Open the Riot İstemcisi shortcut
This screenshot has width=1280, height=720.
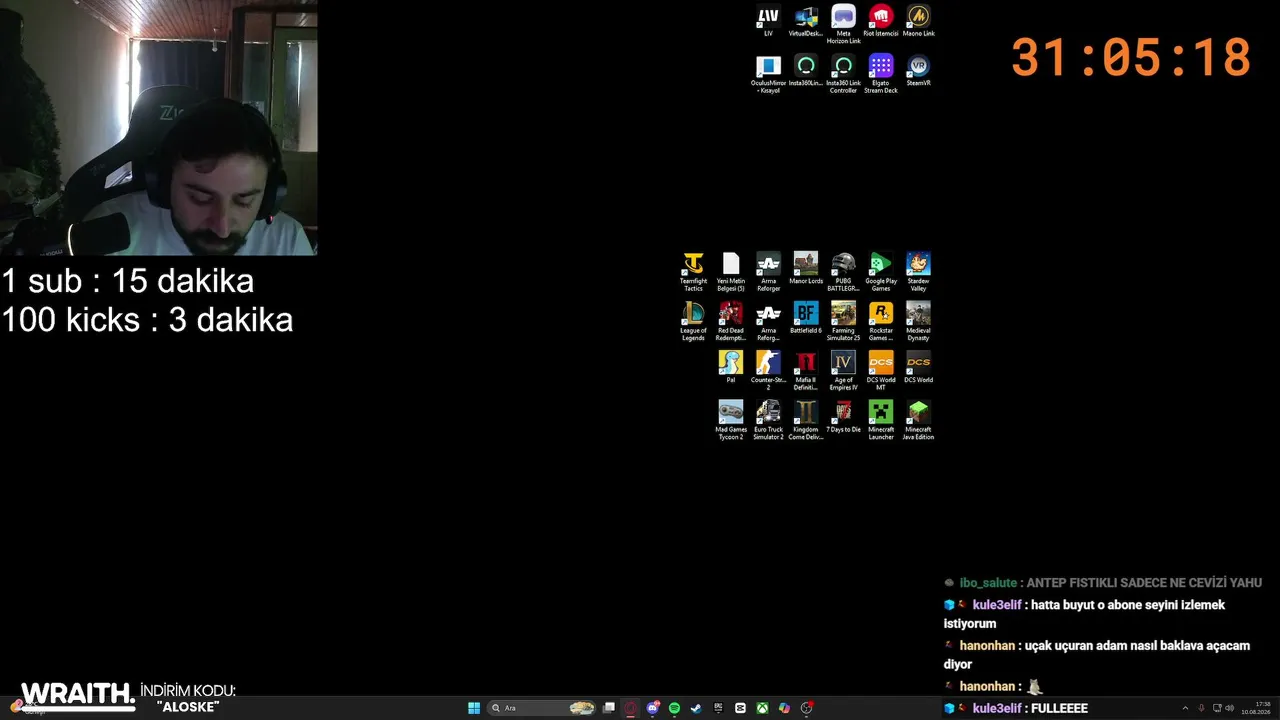click(881, 21)
